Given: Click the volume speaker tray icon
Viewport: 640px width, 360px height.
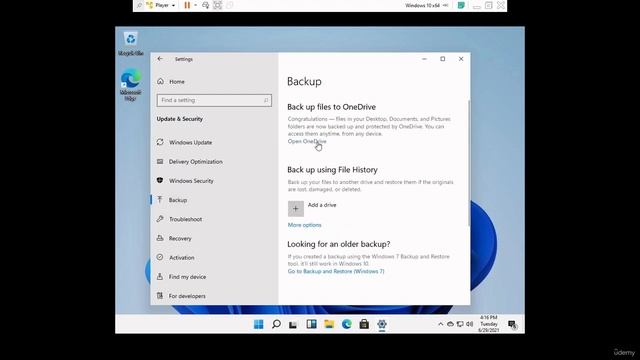Looking at the screenshot, I should point(470,324).
